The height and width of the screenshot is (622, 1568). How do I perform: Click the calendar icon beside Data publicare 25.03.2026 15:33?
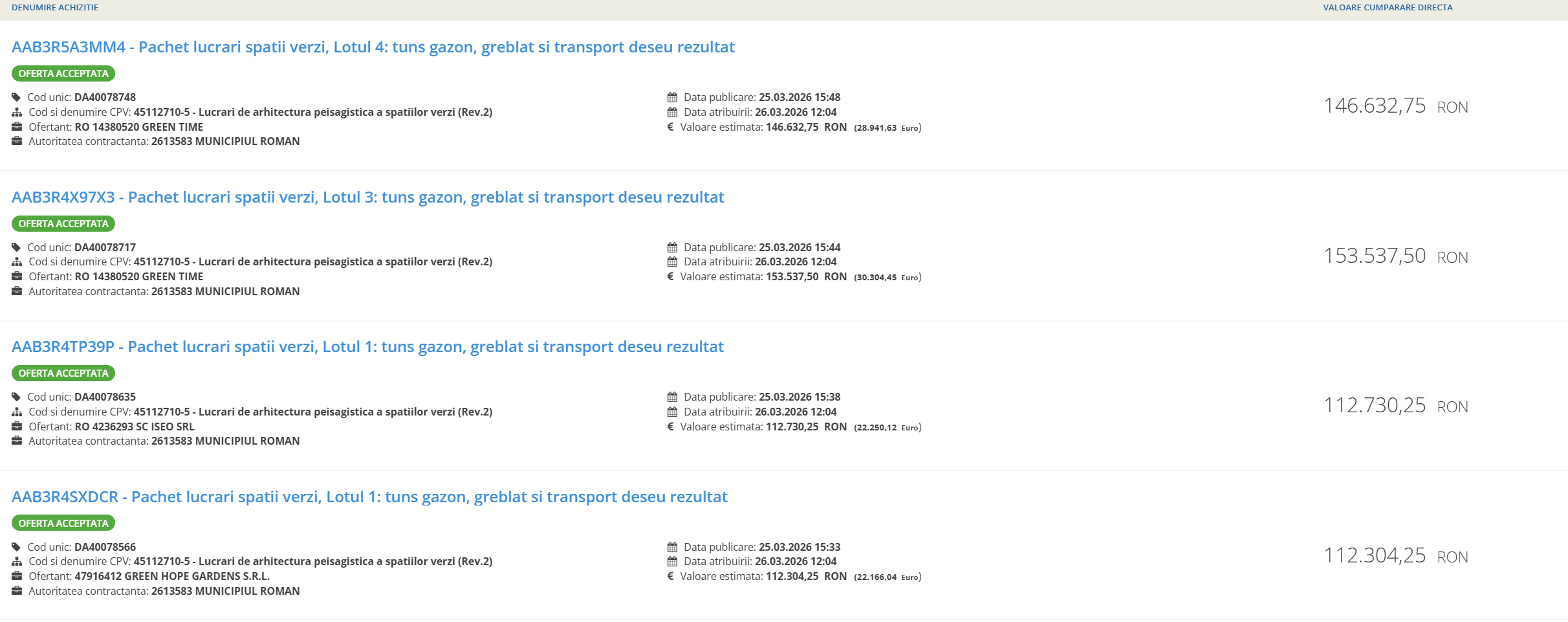[x=672, y=548]
